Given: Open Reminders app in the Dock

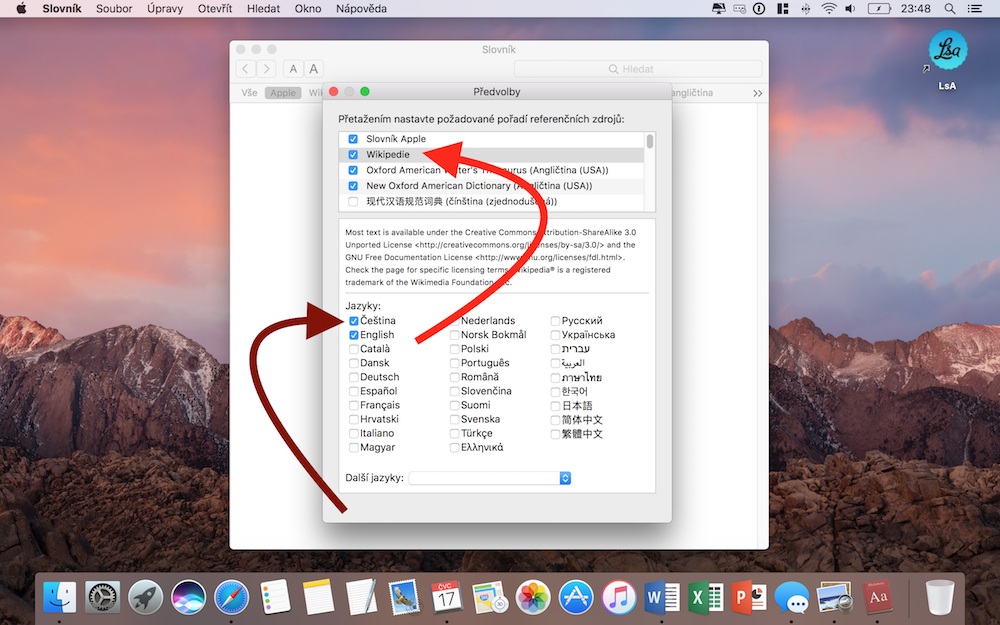Looking at the screenshot, I should [275, 598].
